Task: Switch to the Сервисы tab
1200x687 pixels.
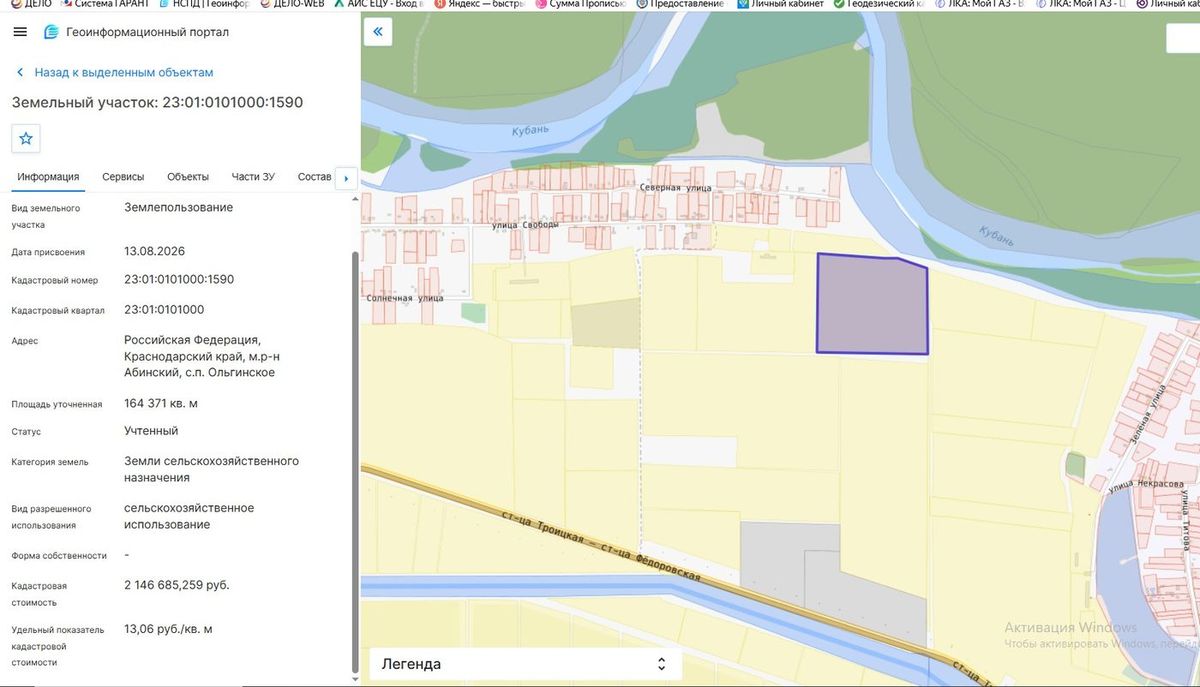Action: click(x=123, y=177)
